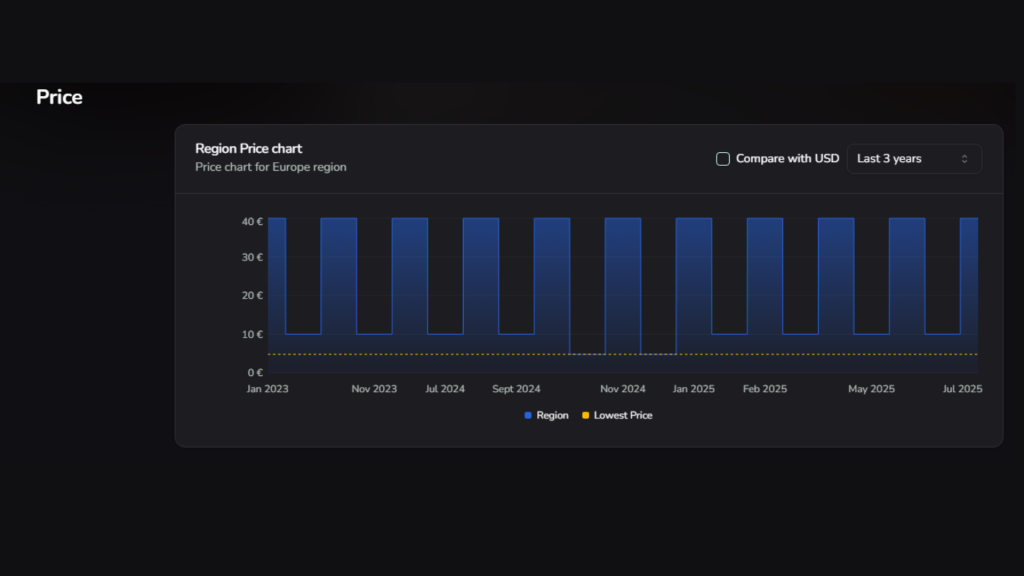Click the Price section heading
This screenshot has height=576, width=1024.
click(x=59, y=97)
